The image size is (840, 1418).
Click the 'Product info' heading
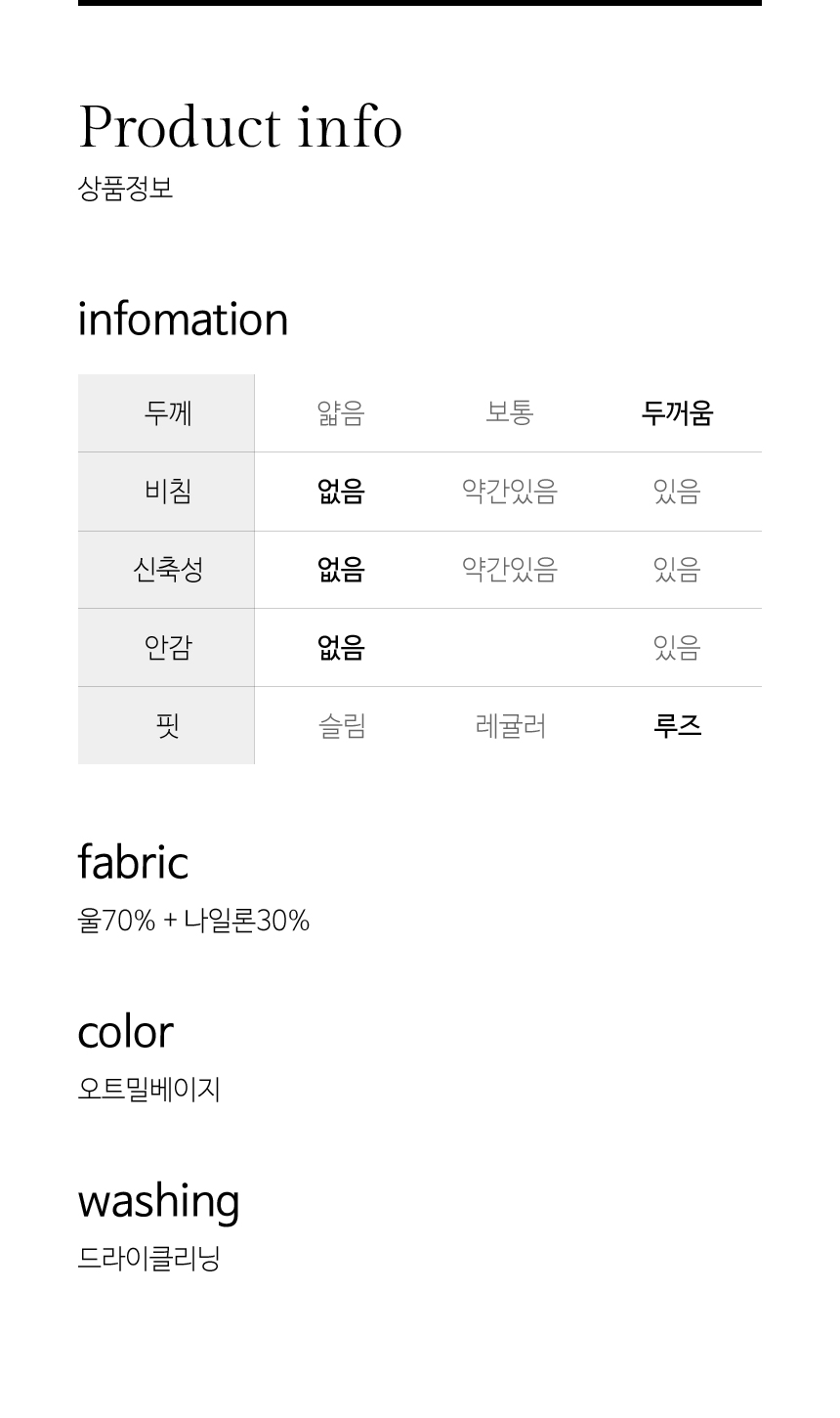240,127
